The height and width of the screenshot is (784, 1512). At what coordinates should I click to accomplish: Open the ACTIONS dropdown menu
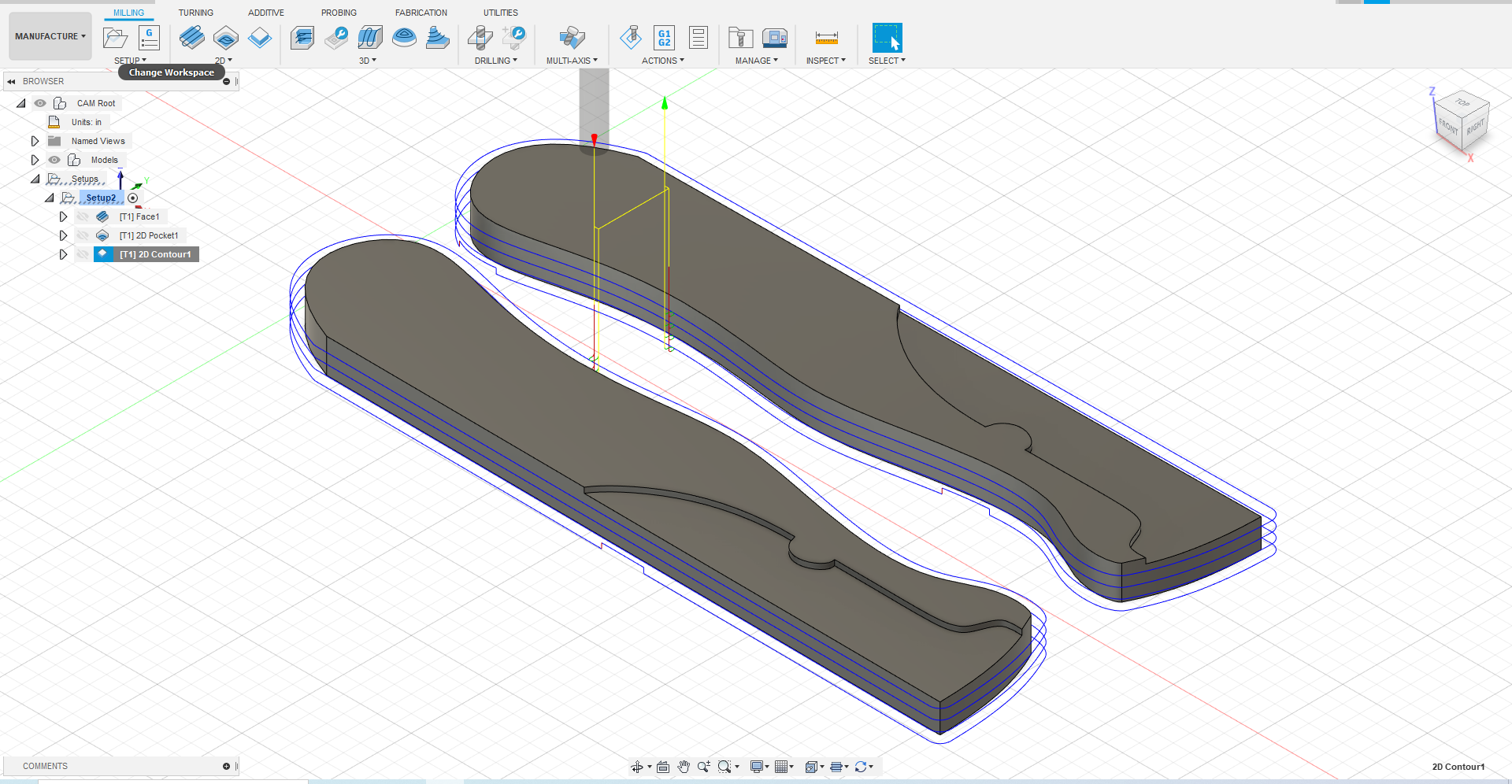tap(663, 61)
